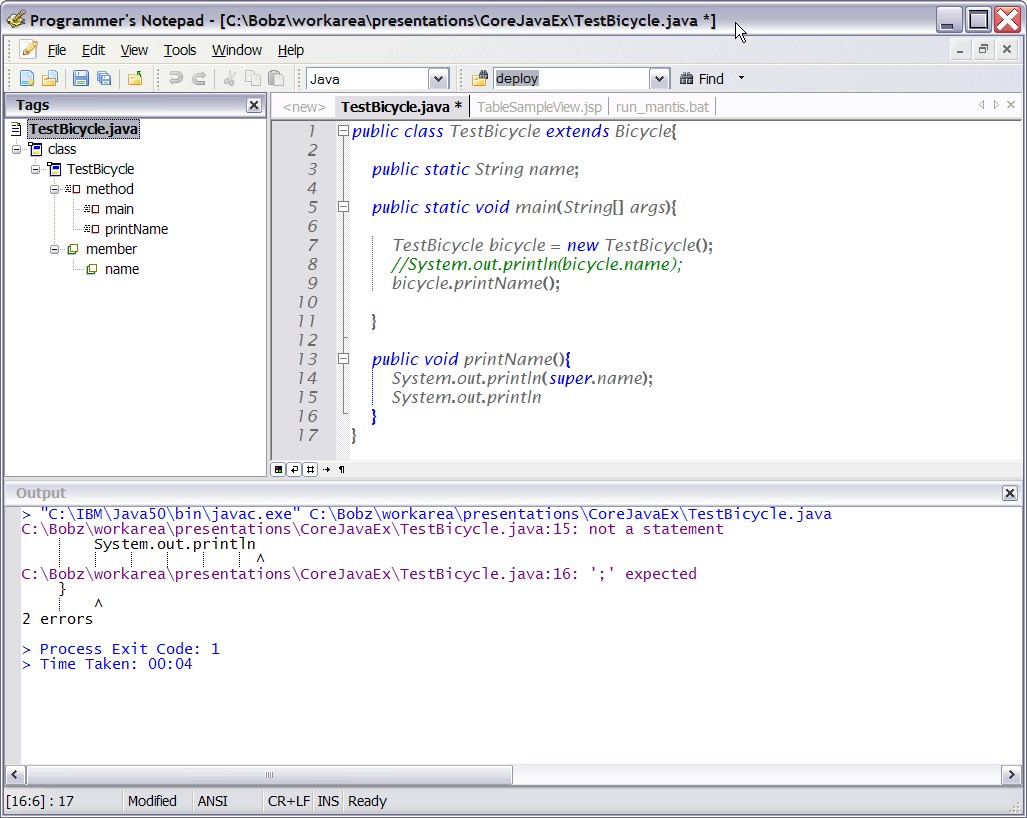Collapse the printName fold at line 13

pos(343,359)
